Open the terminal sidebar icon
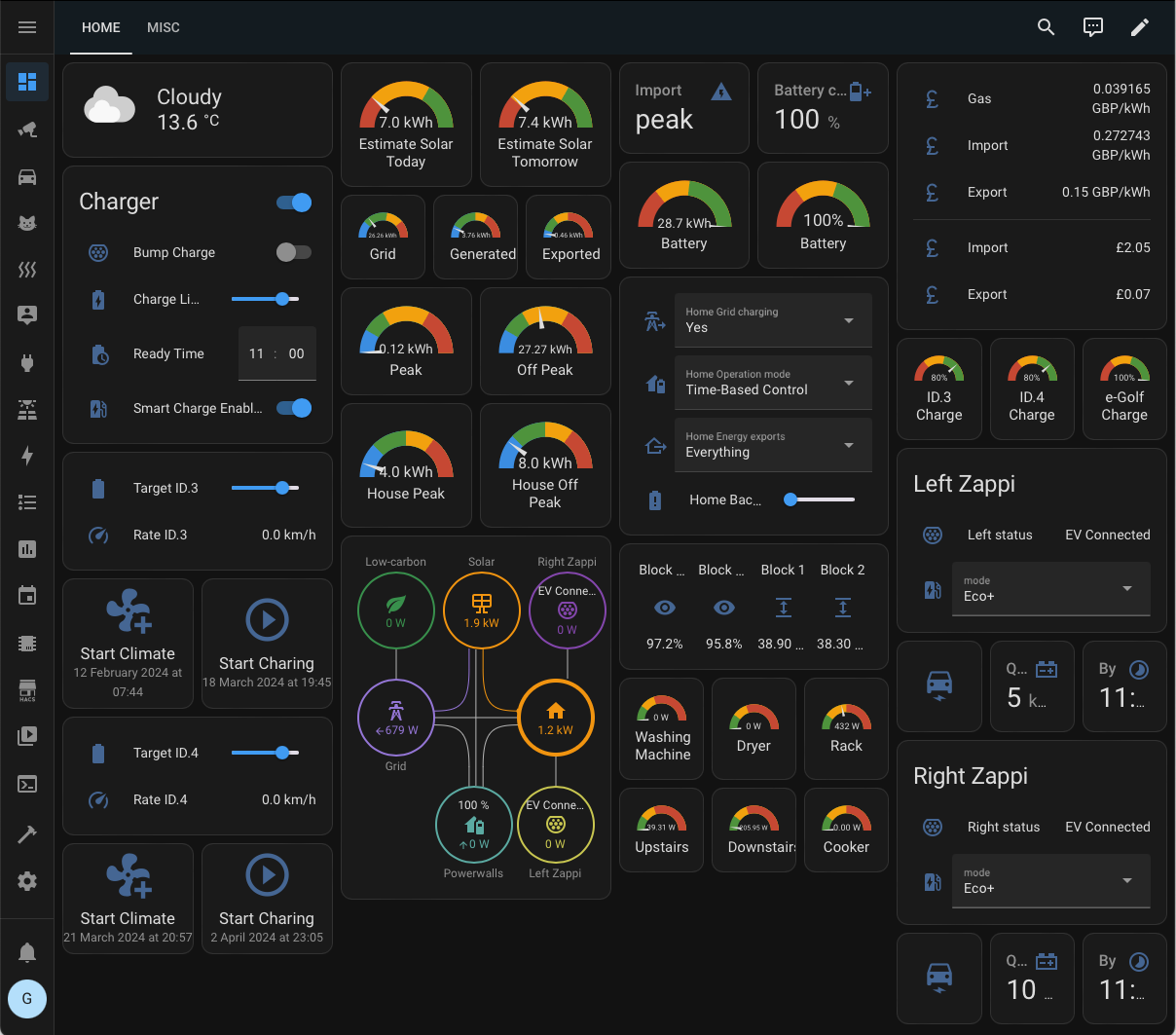The width and height of the screenshot is (1176, 1035). [27, 784]
